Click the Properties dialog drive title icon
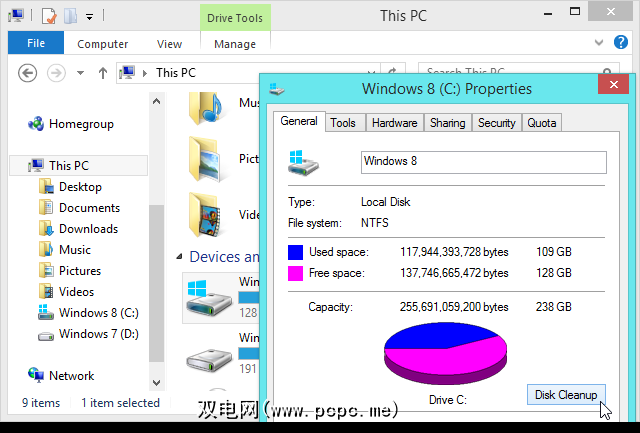Screen dimensions: 640x433 (277, 89)
